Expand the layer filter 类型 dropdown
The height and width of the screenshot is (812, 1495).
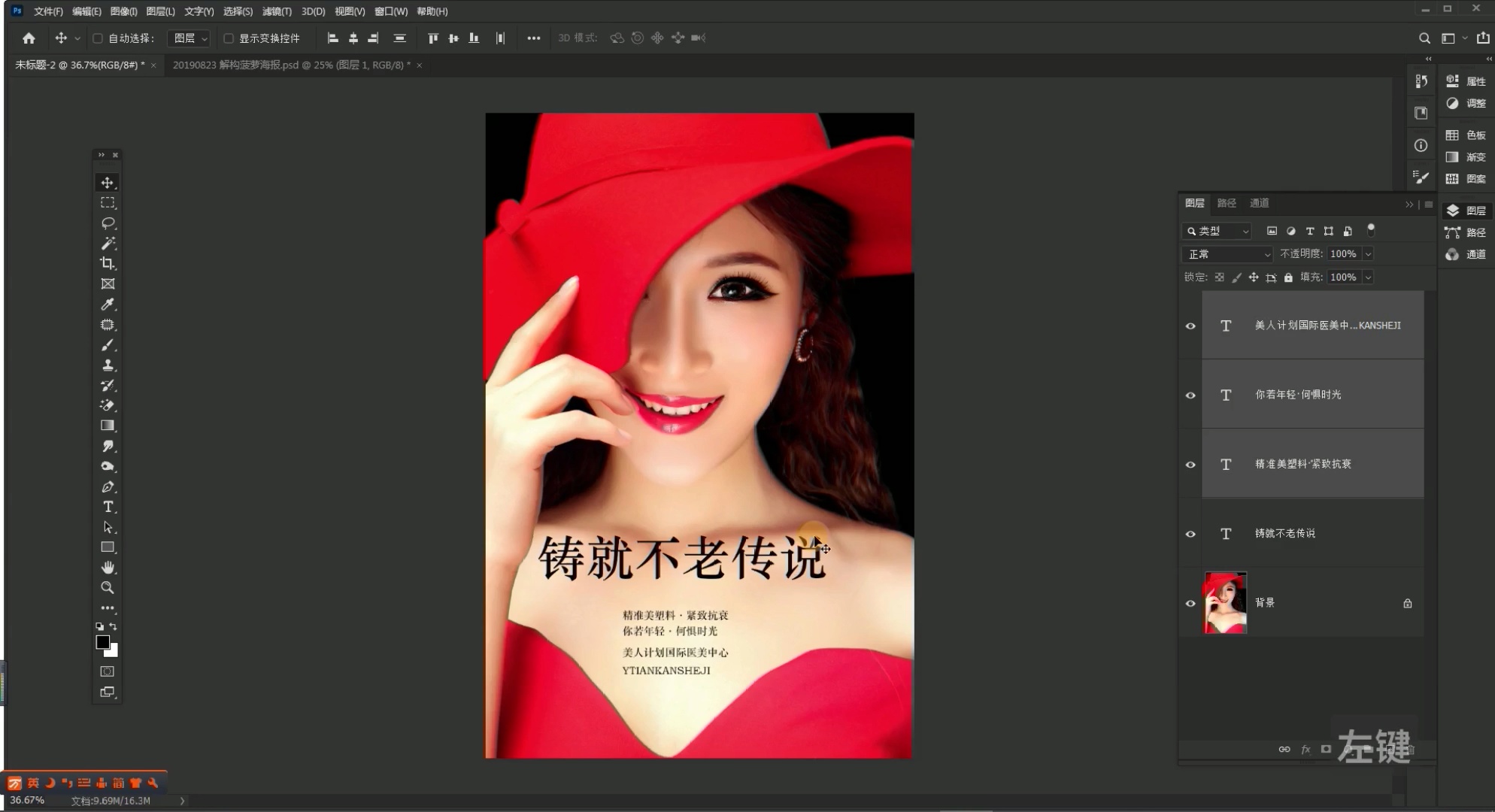tap(1216, 231)
